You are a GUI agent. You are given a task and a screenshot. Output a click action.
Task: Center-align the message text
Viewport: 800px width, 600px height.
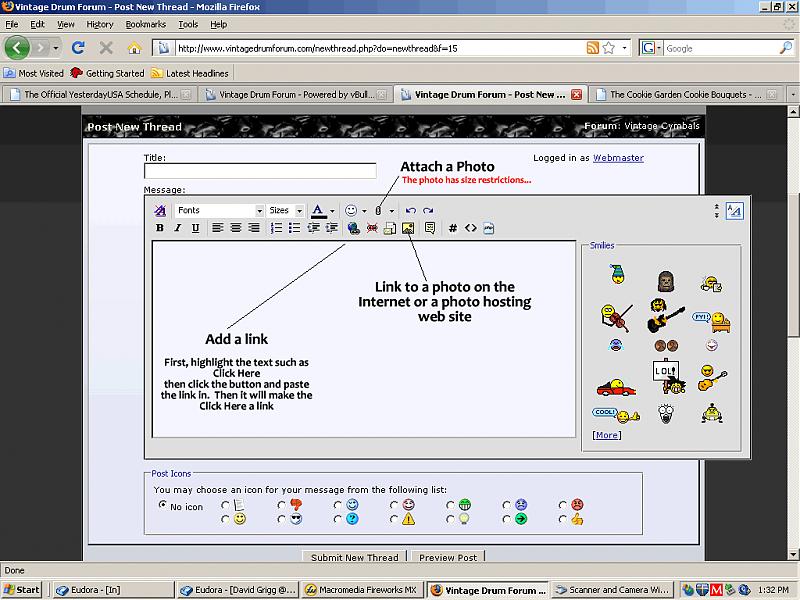tap(236, 228)
